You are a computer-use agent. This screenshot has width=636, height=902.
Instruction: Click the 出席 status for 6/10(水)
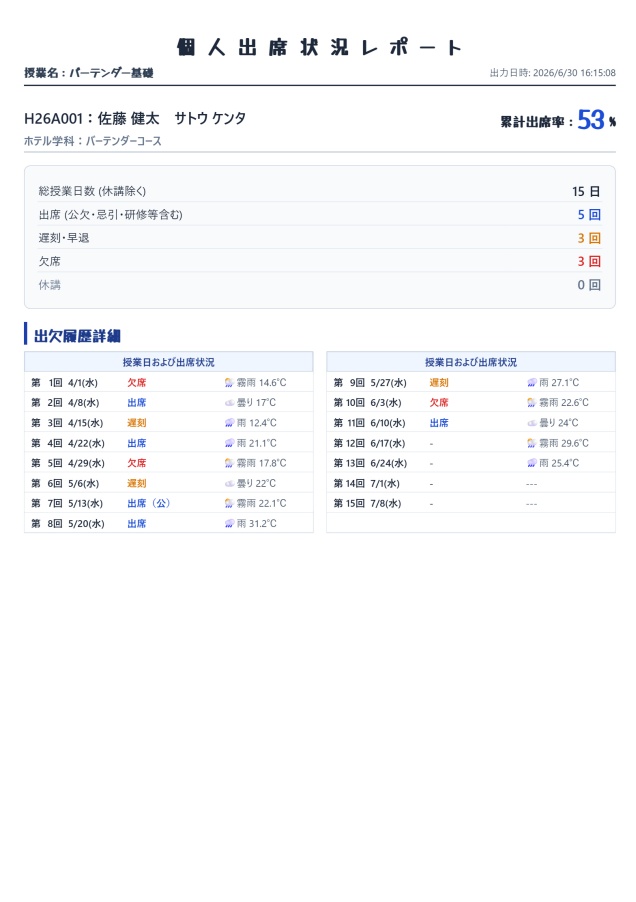439,423
